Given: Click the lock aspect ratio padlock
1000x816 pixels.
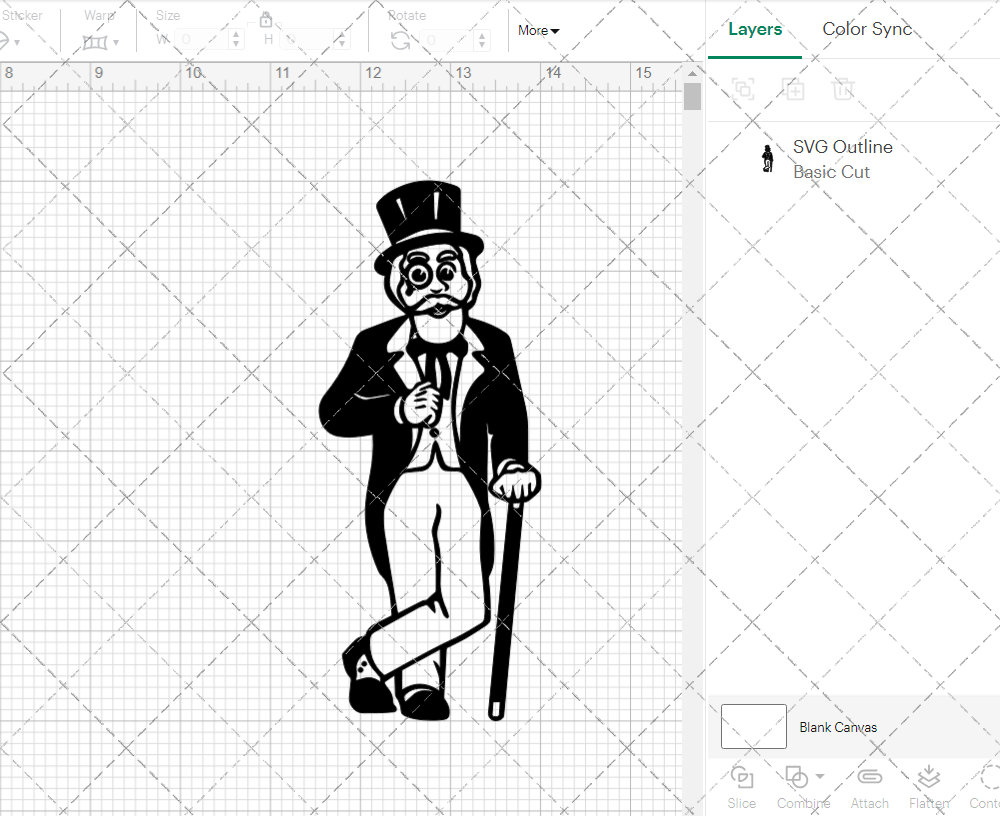Looking at the screenshot, I should click(x=266, y=19).
